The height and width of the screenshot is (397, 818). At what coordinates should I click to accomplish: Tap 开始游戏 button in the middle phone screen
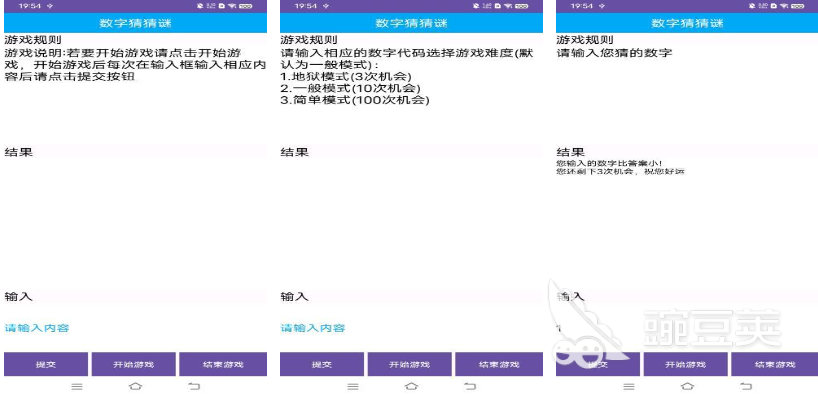coord(410,364)
